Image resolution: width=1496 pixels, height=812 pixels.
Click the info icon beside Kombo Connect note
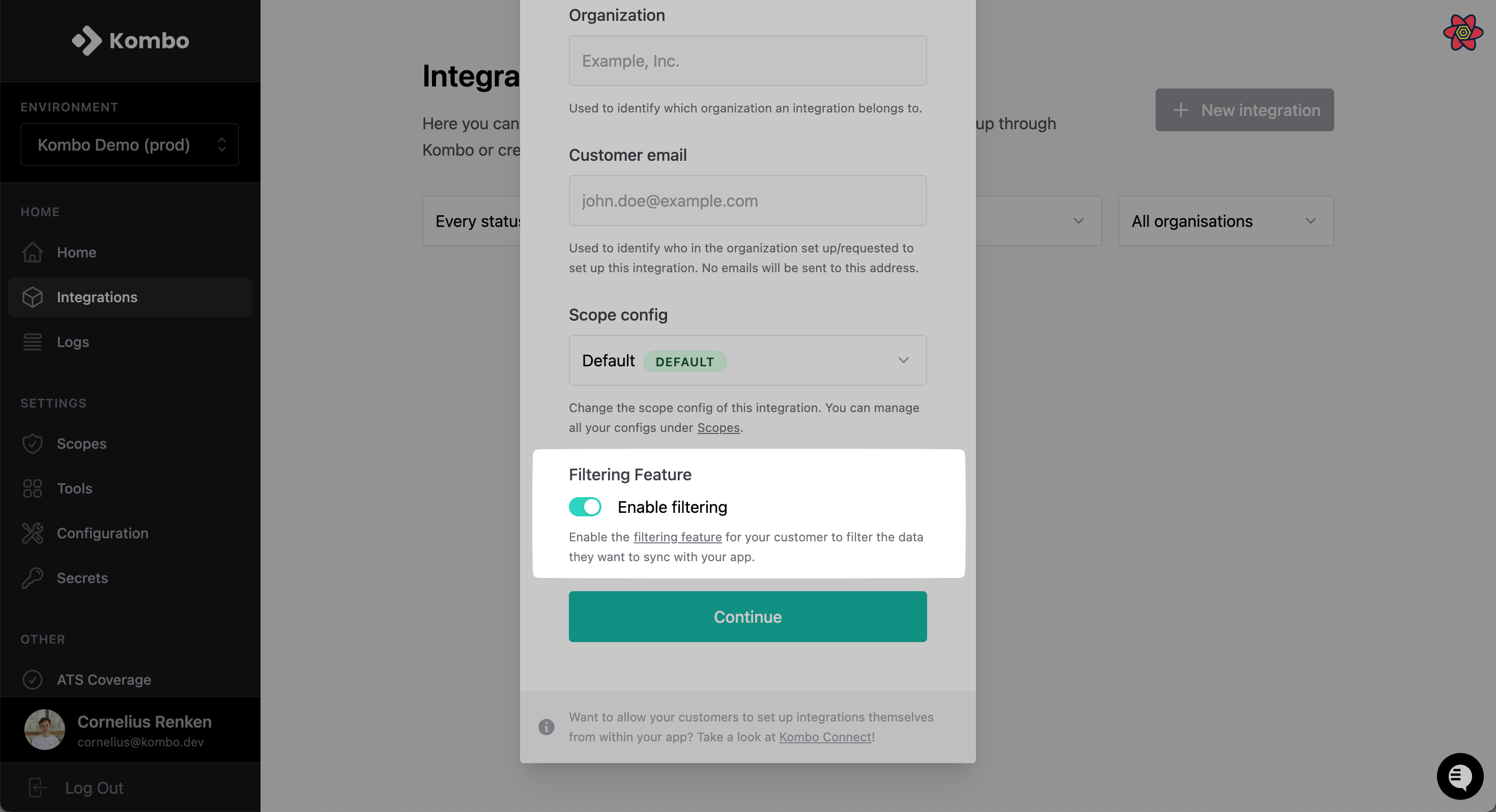tap(546, 727)
